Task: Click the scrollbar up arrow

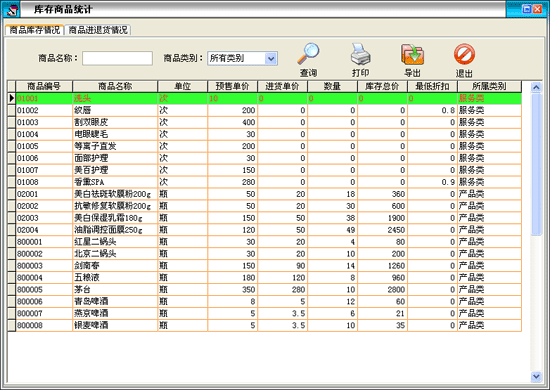Action: click(x=536, y=87)
